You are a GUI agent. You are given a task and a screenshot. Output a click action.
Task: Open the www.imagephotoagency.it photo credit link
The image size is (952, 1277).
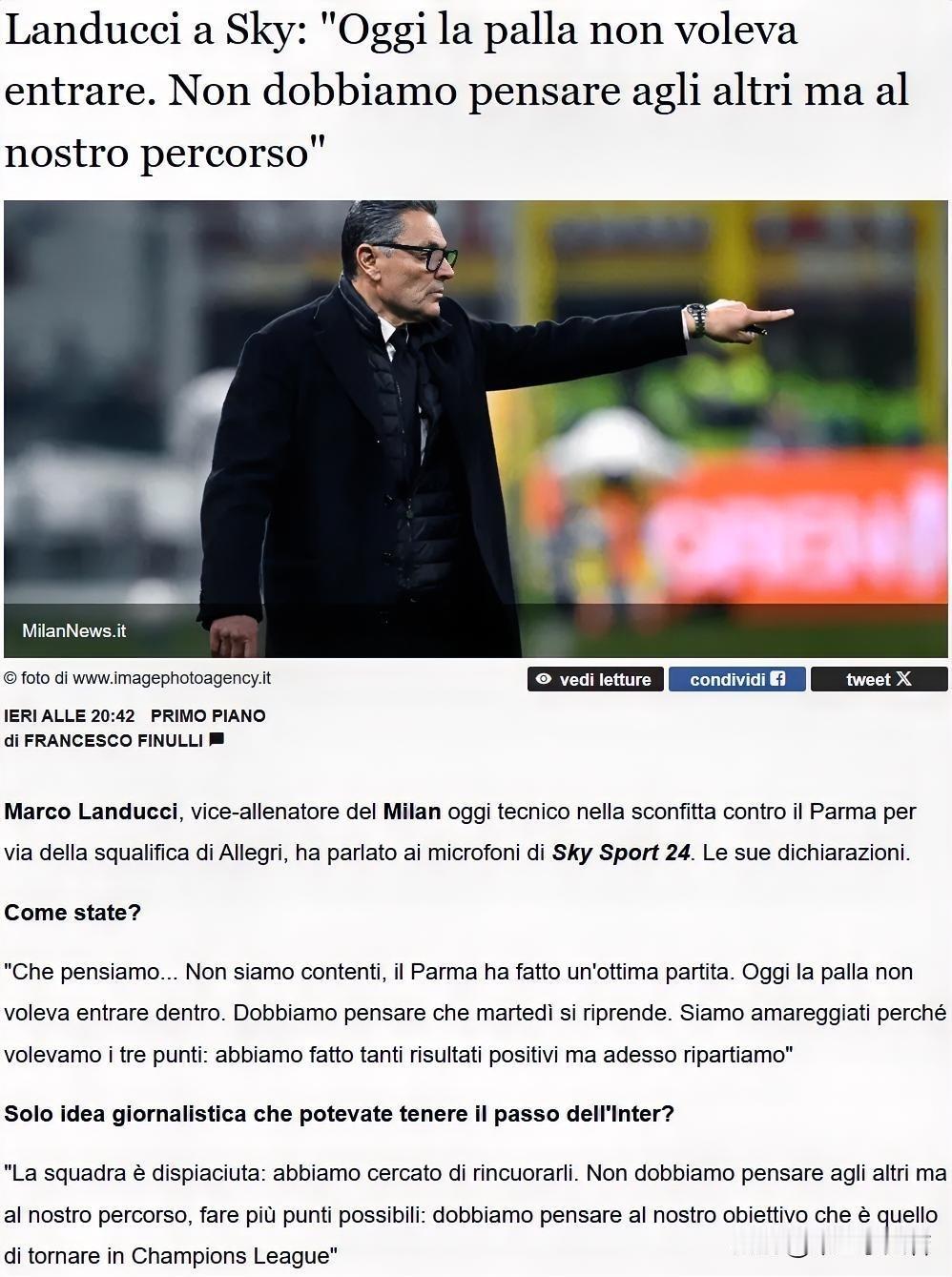click(172, 678)
